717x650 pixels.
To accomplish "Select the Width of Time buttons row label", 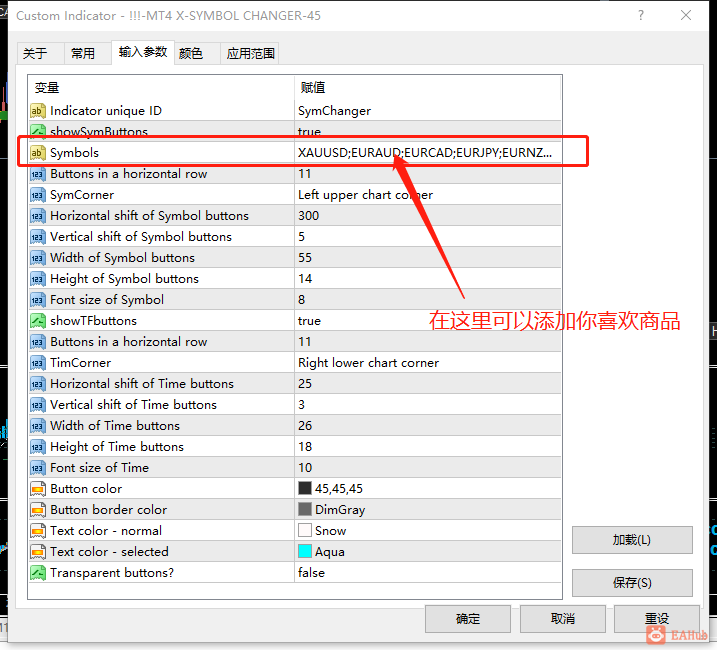I will (115, 426).
